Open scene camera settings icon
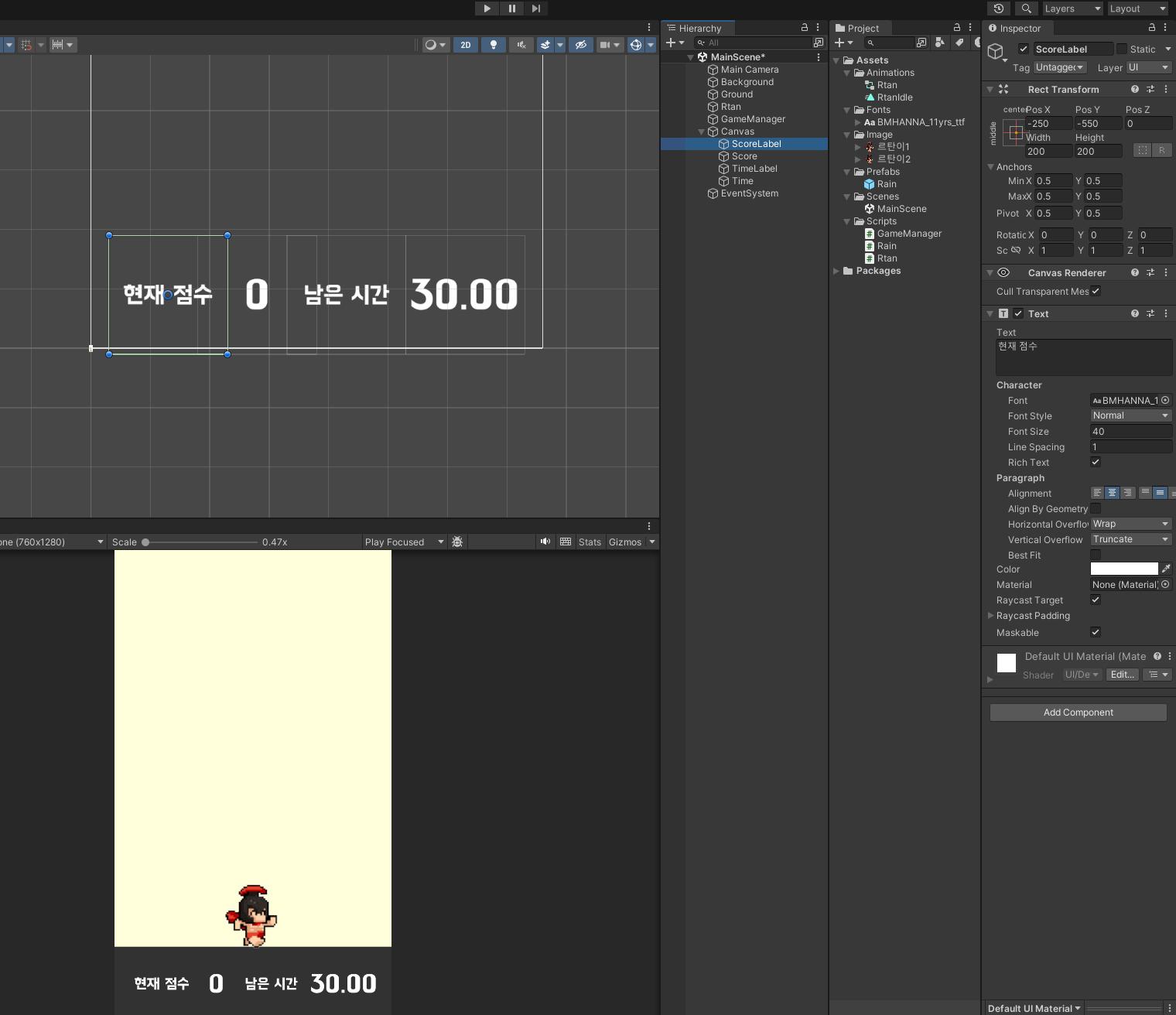Viewport: 1176px width, 1015px height. click(x=605, y=45)
